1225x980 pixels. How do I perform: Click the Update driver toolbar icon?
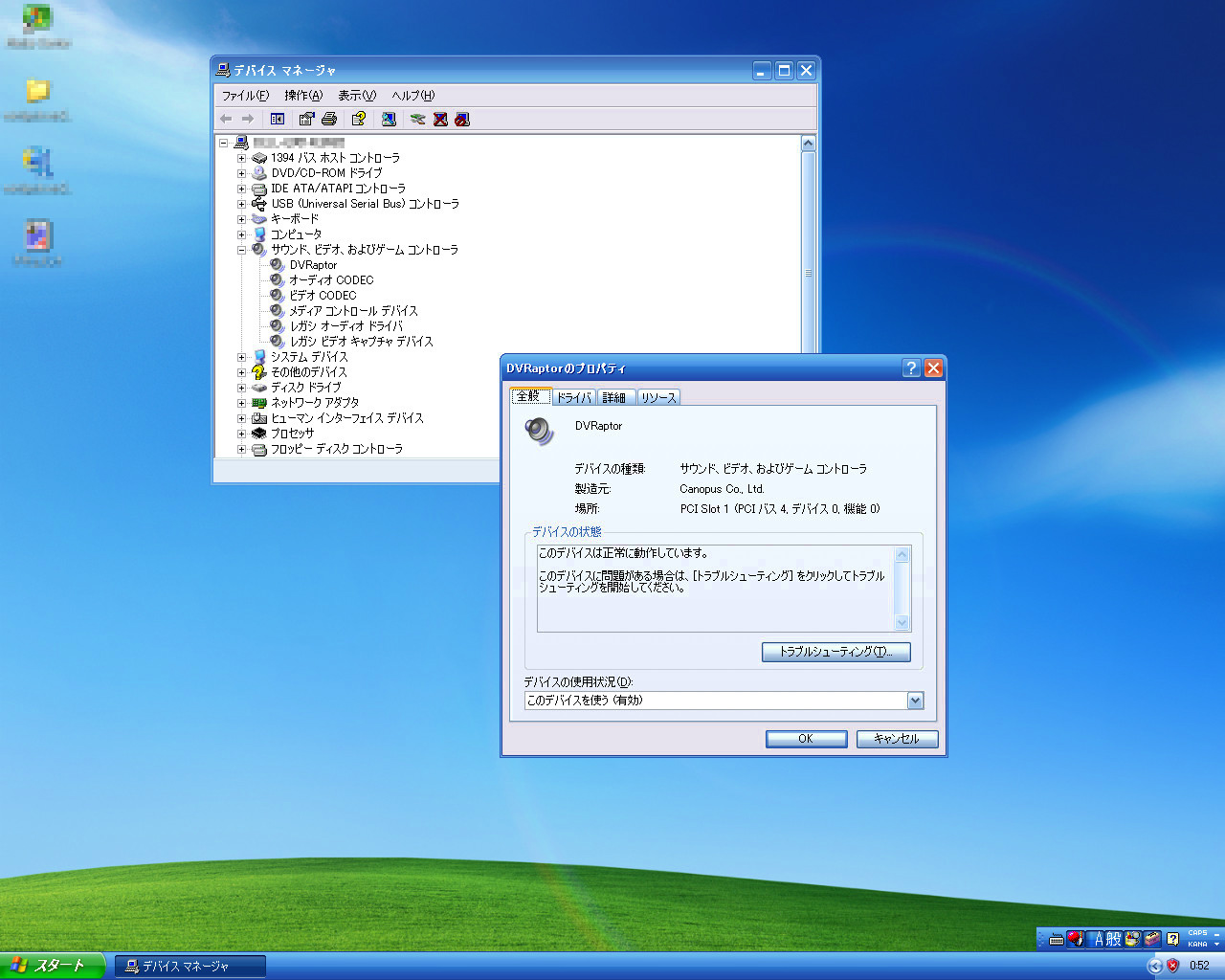coord(417,119)
